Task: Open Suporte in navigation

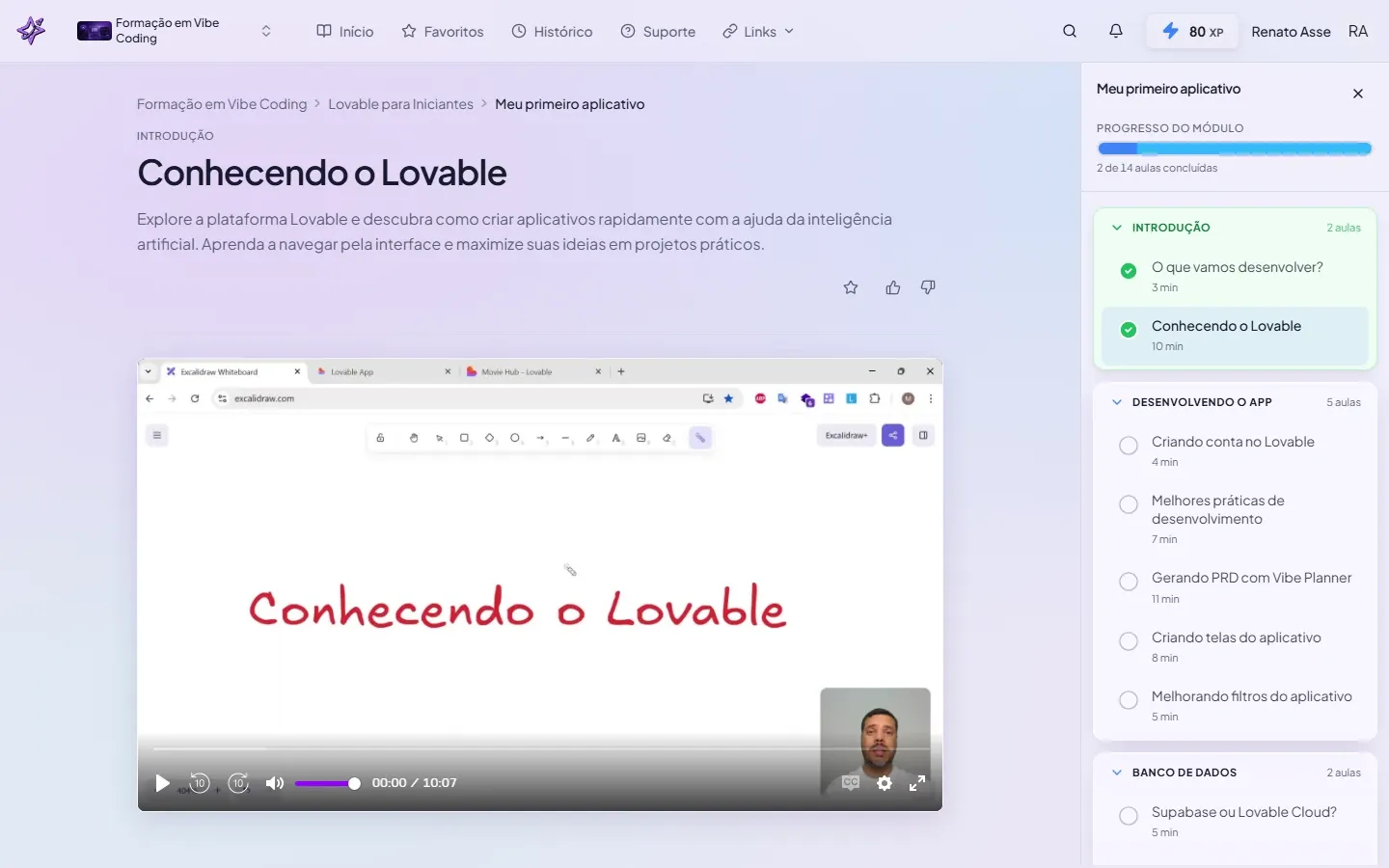Action: (x=658, y=31)
